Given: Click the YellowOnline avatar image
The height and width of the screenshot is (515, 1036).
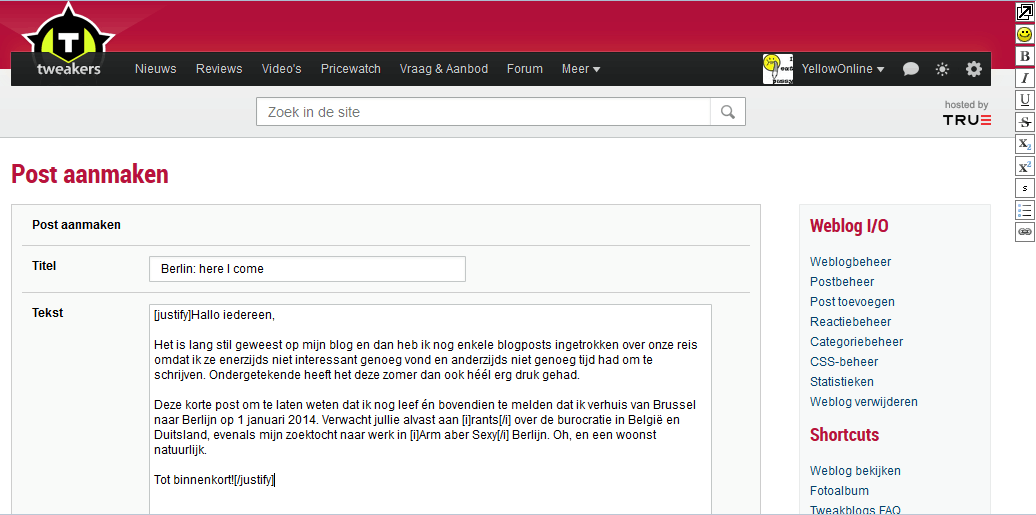Looking at the screenshot, I should (x=778, y=69).
